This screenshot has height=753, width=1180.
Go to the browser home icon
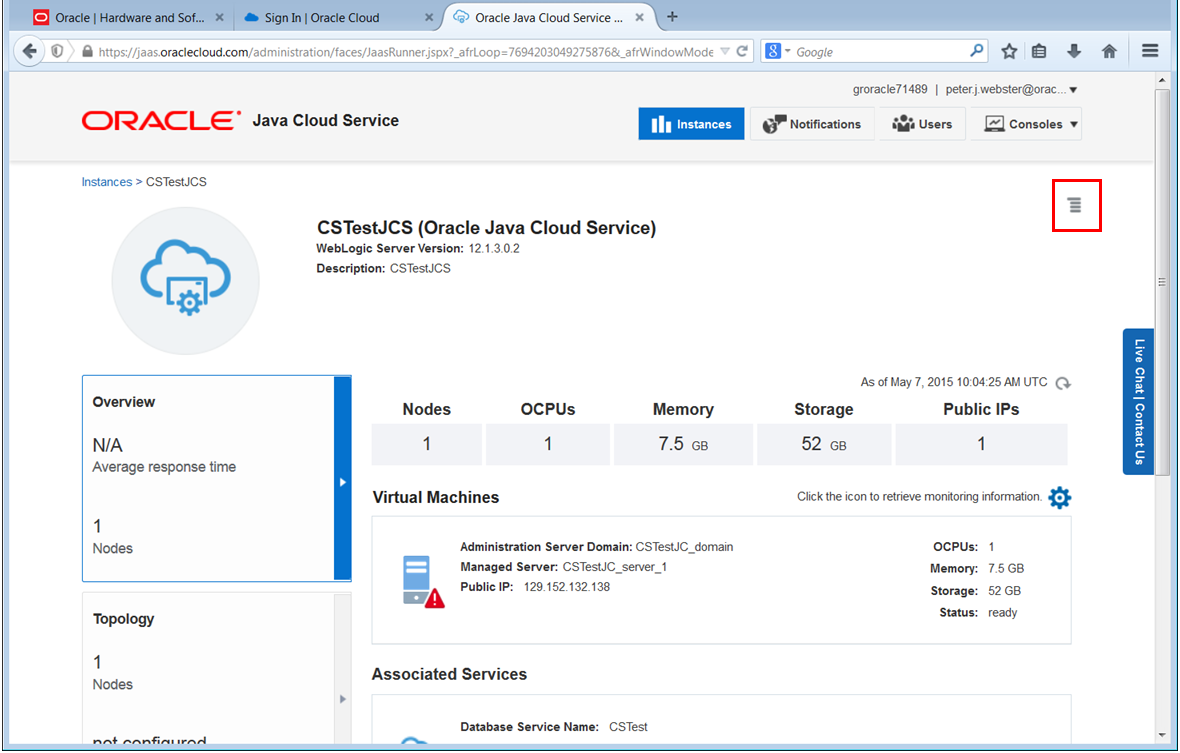[x=1109, y=51]
